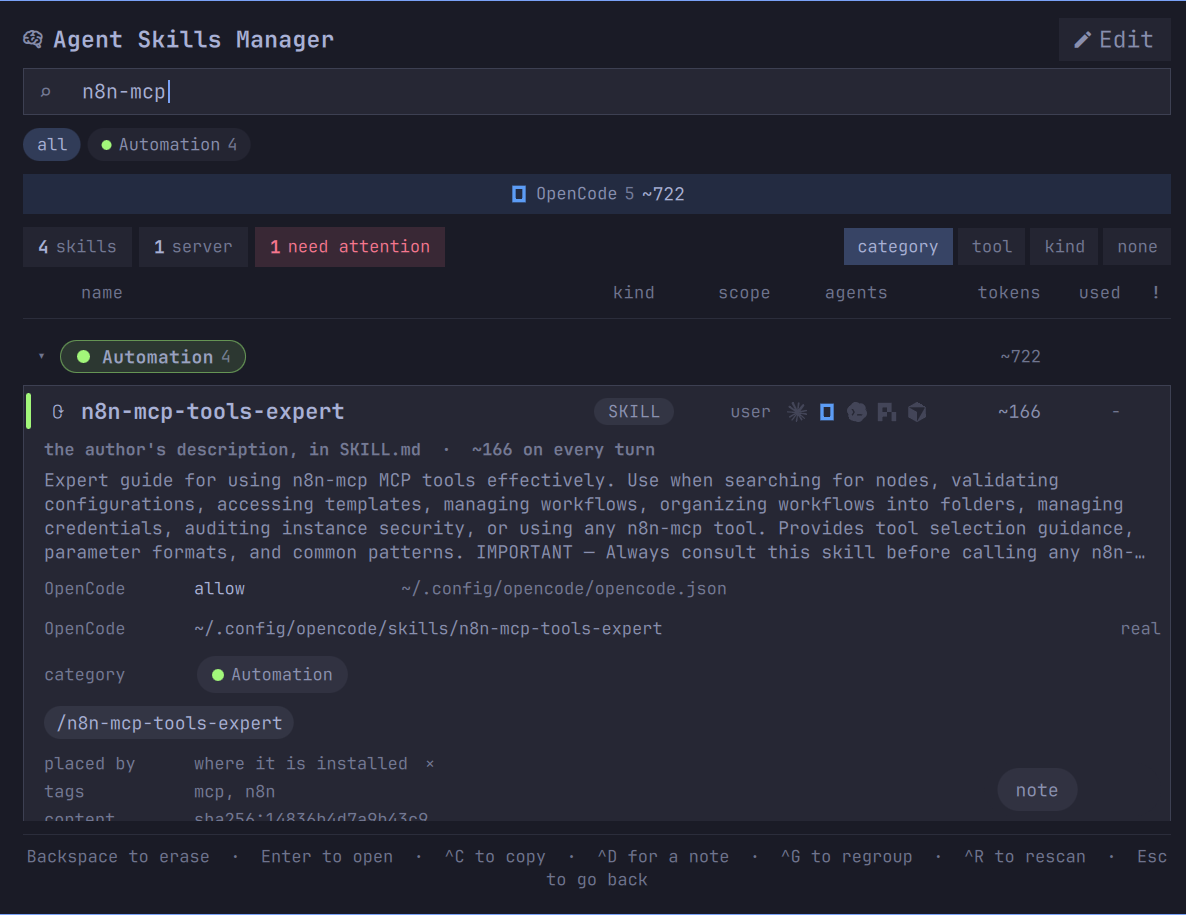This screenshot has width=1186, height=915.
Task: Filter by '1 need attention'
Action: point(349,247)
